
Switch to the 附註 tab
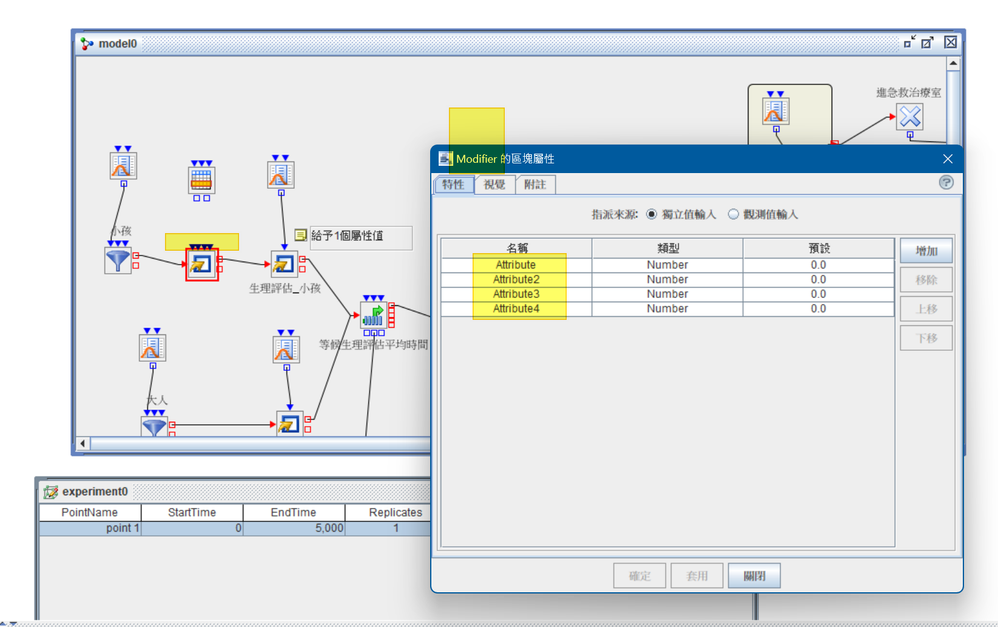click(x=535, y=185)
